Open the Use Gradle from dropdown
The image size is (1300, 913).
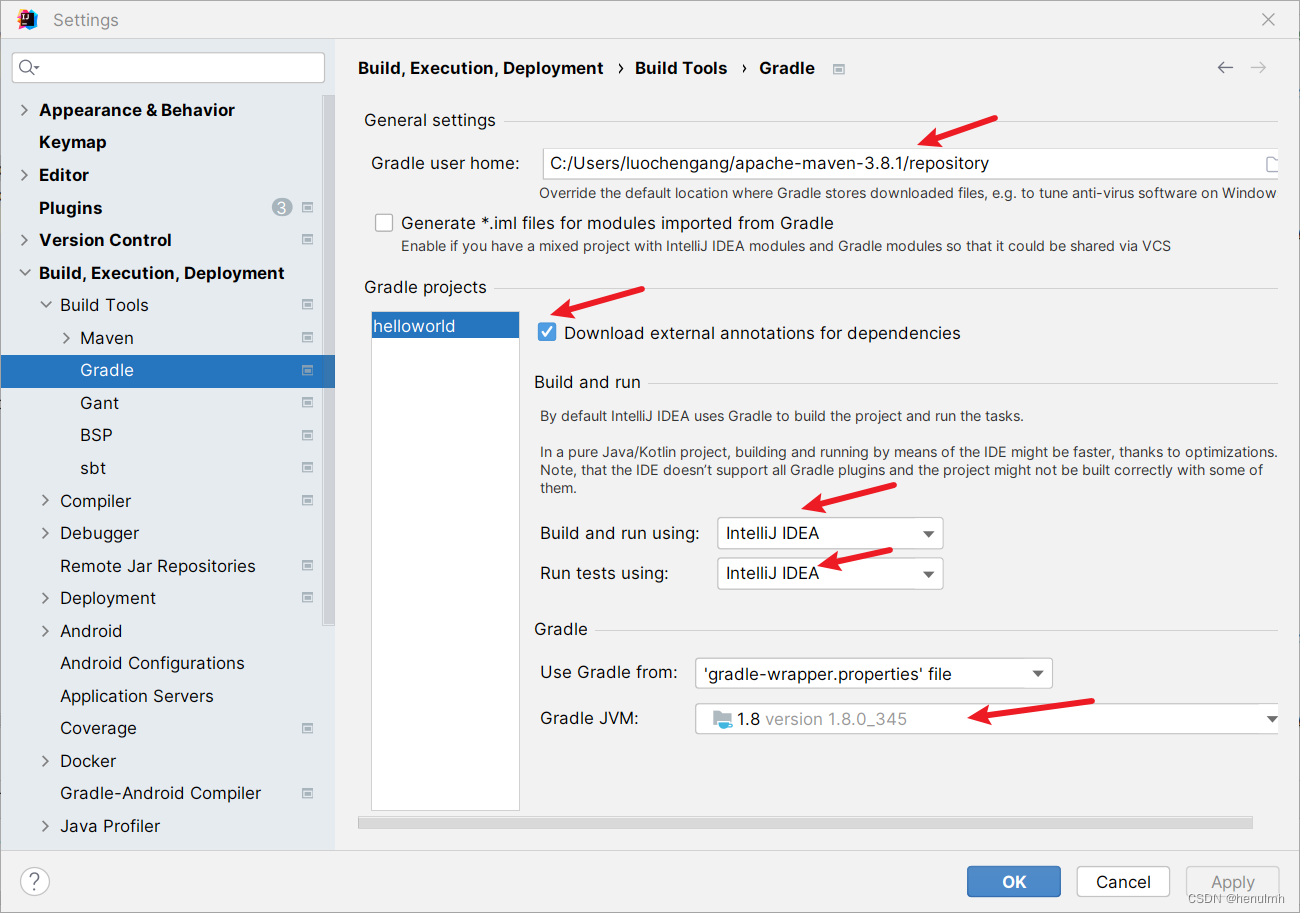coord(874,673)
